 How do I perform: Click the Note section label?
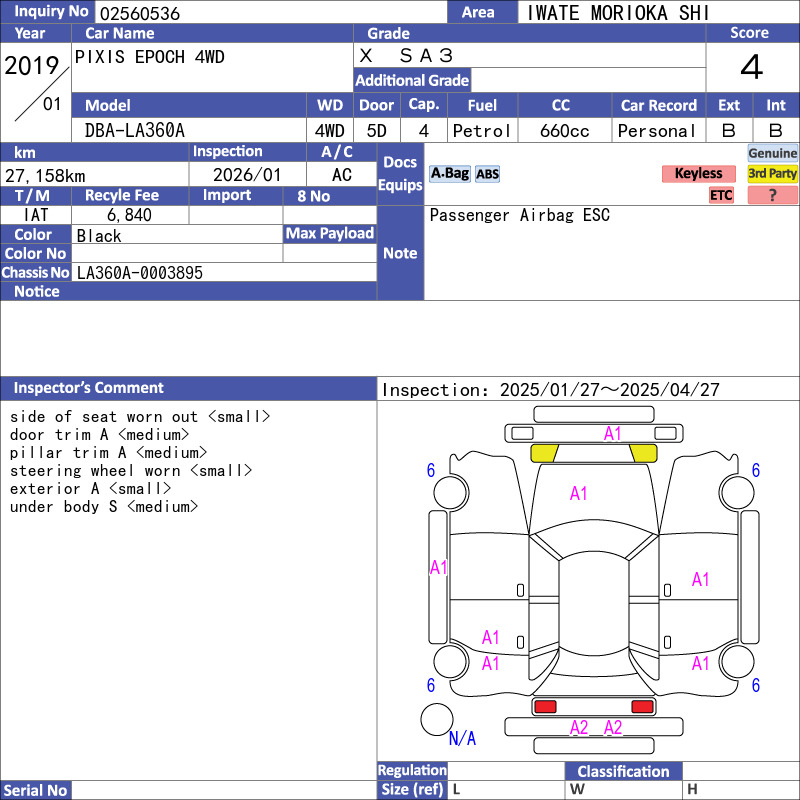click(x=400, y=253)
